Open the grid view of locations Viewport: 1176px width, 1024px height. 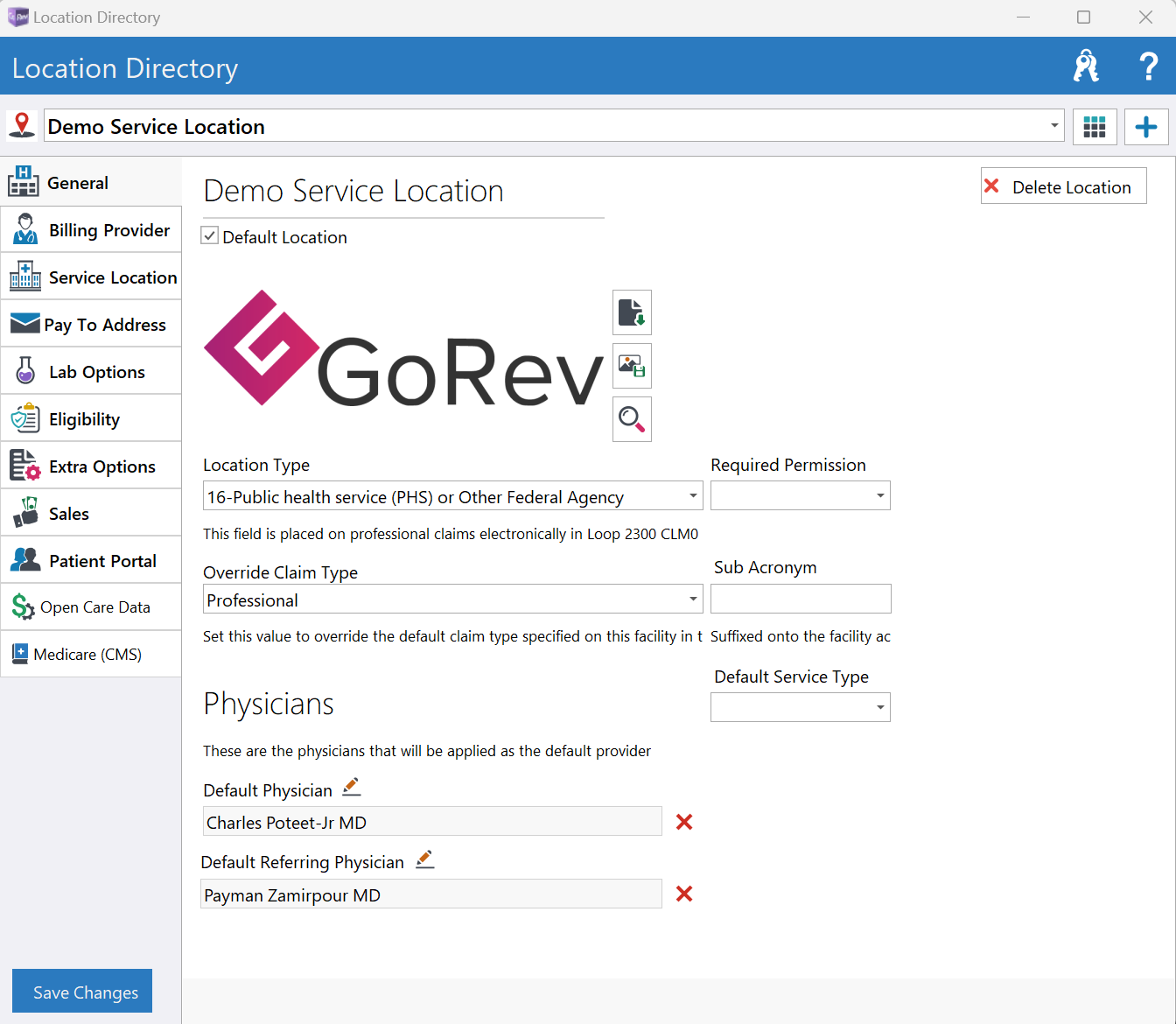coord(1095,127)
